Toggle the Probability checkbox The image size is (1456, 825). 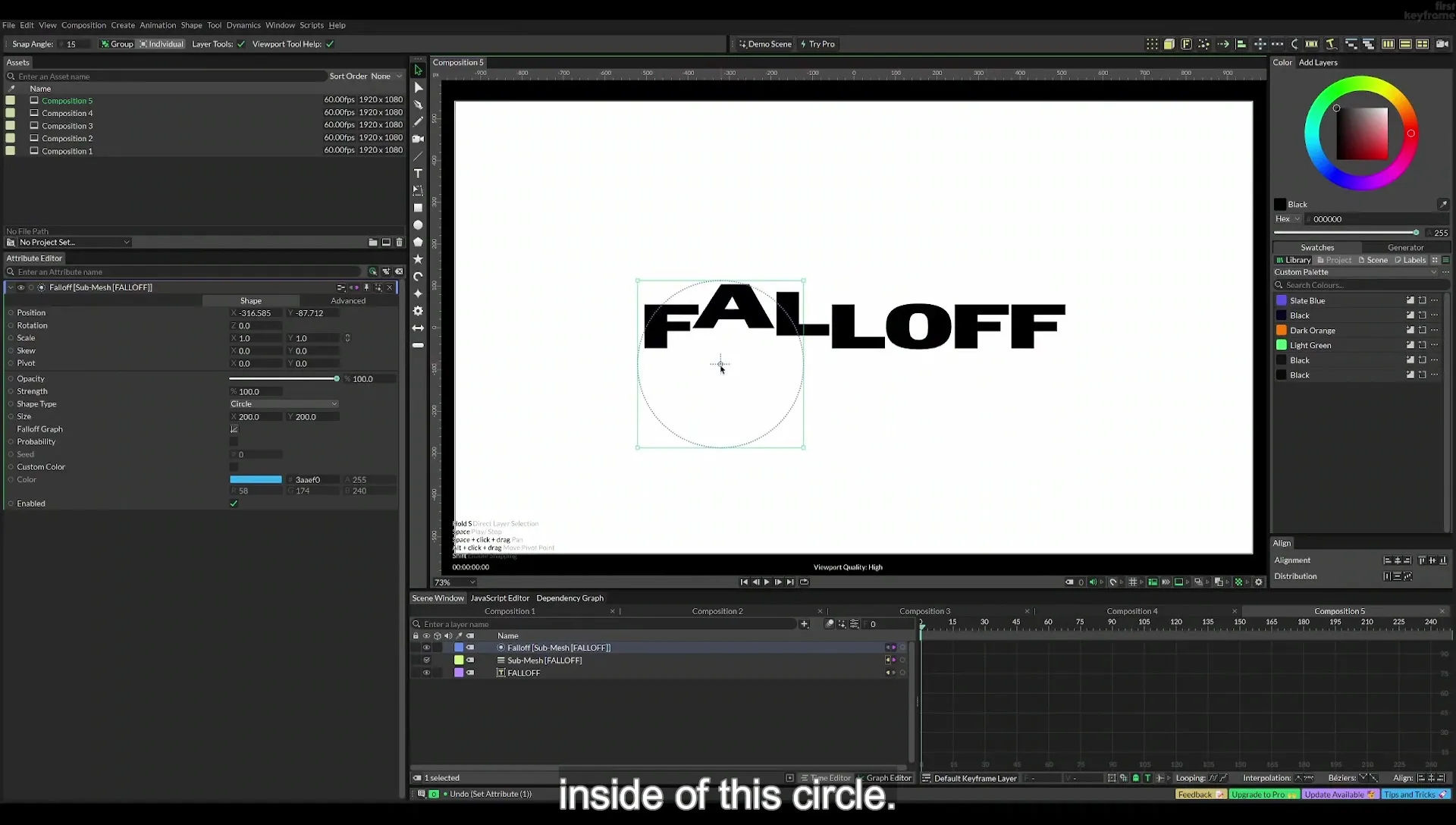pos(234,442)
